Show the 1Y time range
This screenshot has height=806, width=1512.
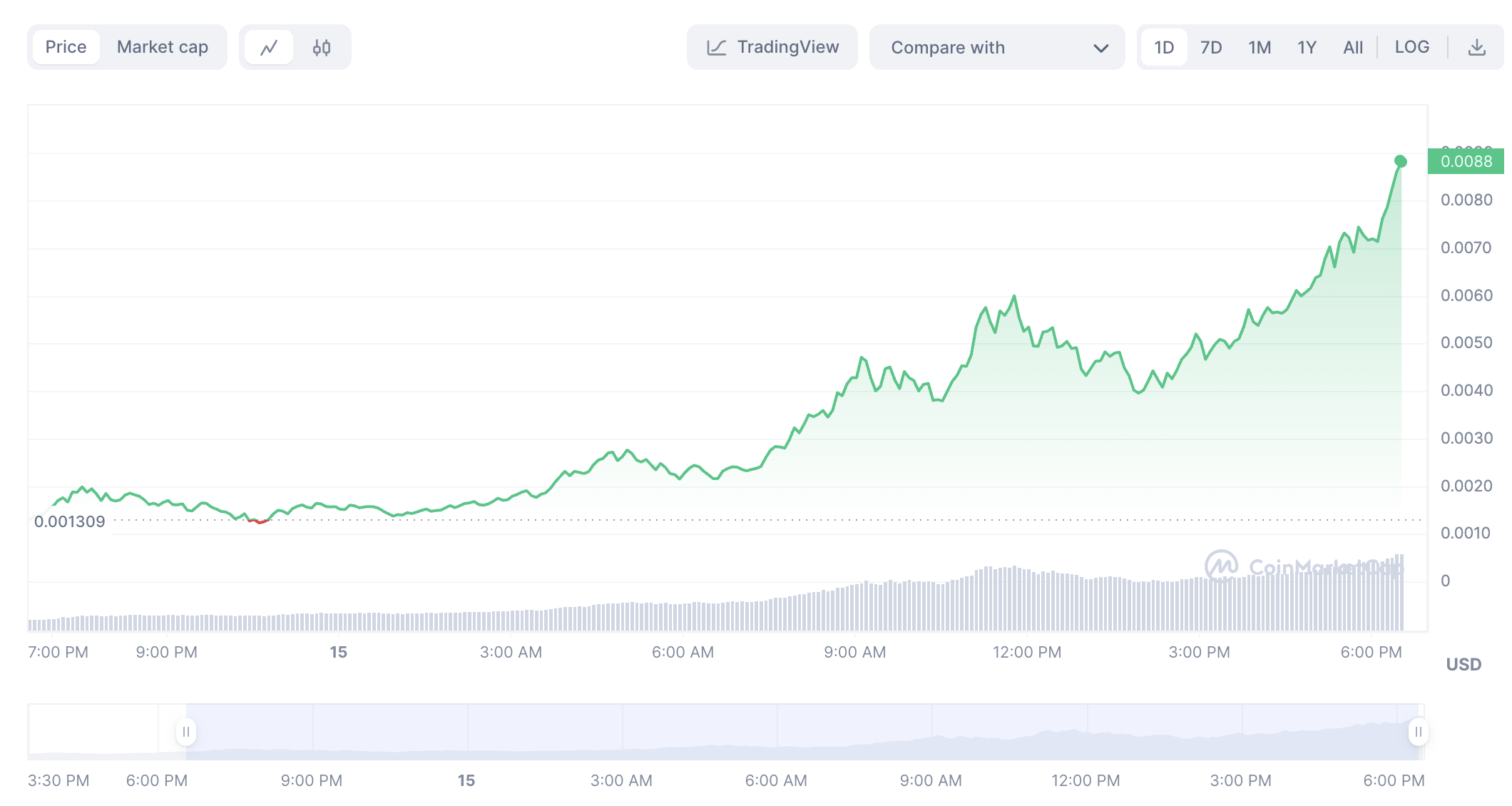[x=1307, y=48]
